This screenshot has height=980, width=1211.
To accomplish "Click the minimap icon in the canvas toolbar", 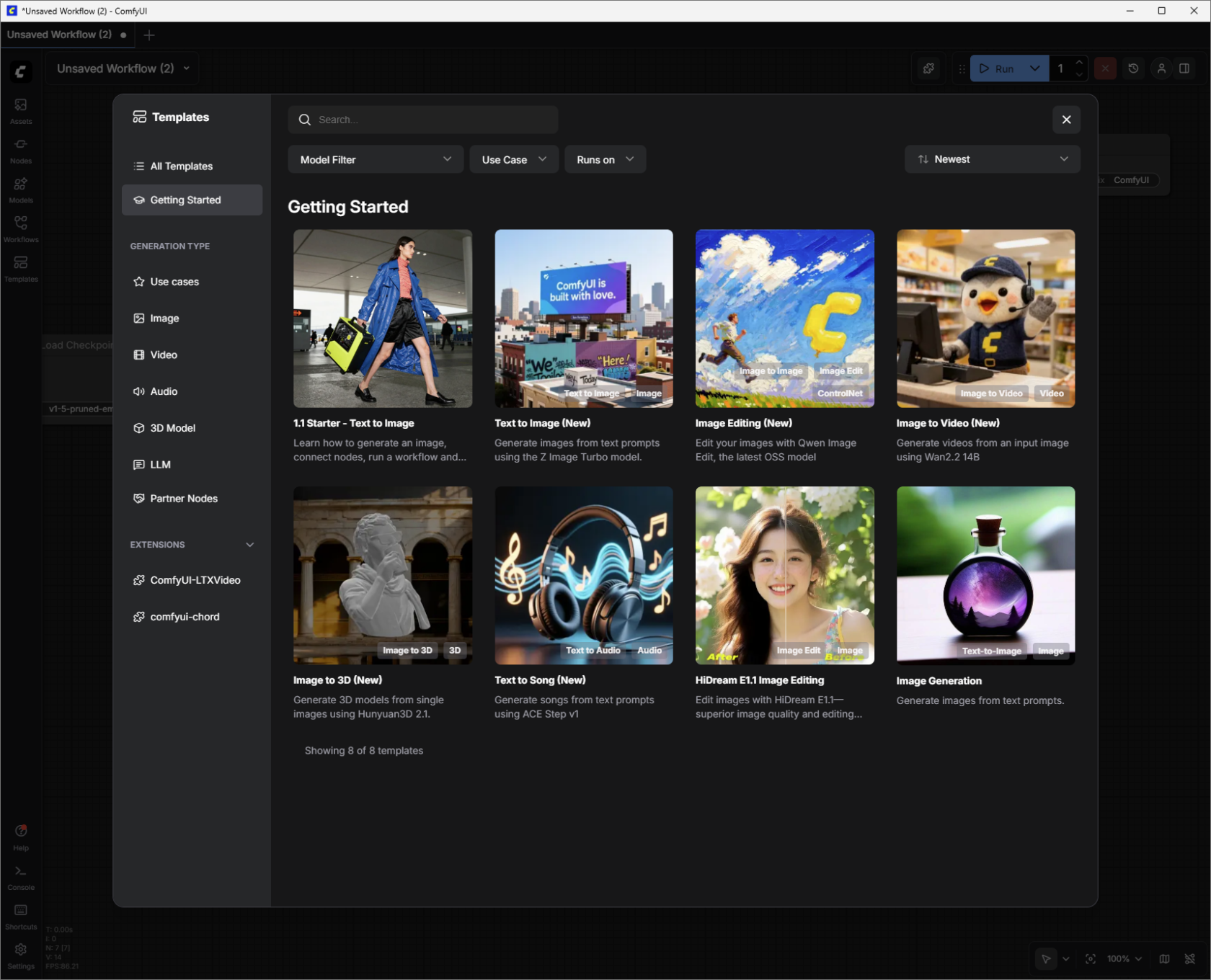I will tap(1164, 959).
